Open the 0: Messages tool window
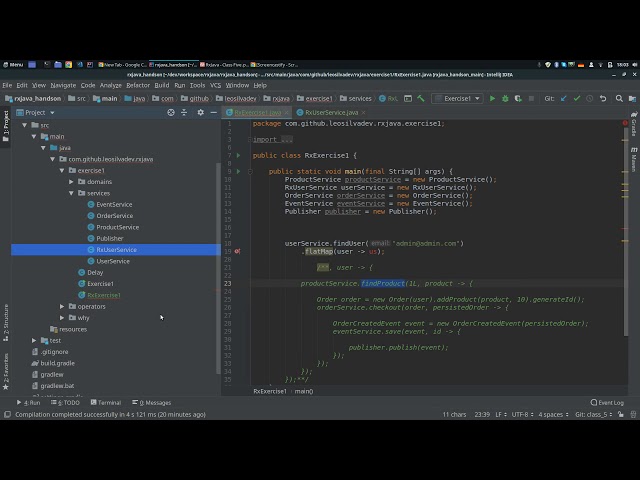Screen dimensions: 640x480 [x=151, y=402]
